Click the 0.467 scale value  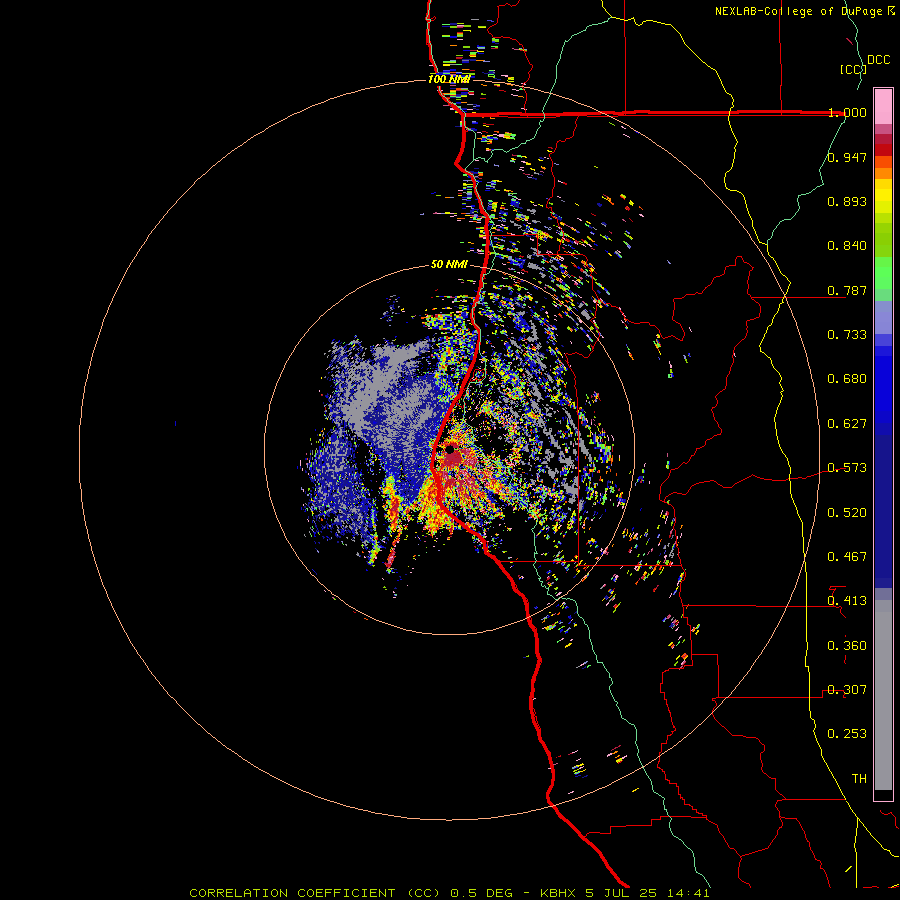click(847, 557)
